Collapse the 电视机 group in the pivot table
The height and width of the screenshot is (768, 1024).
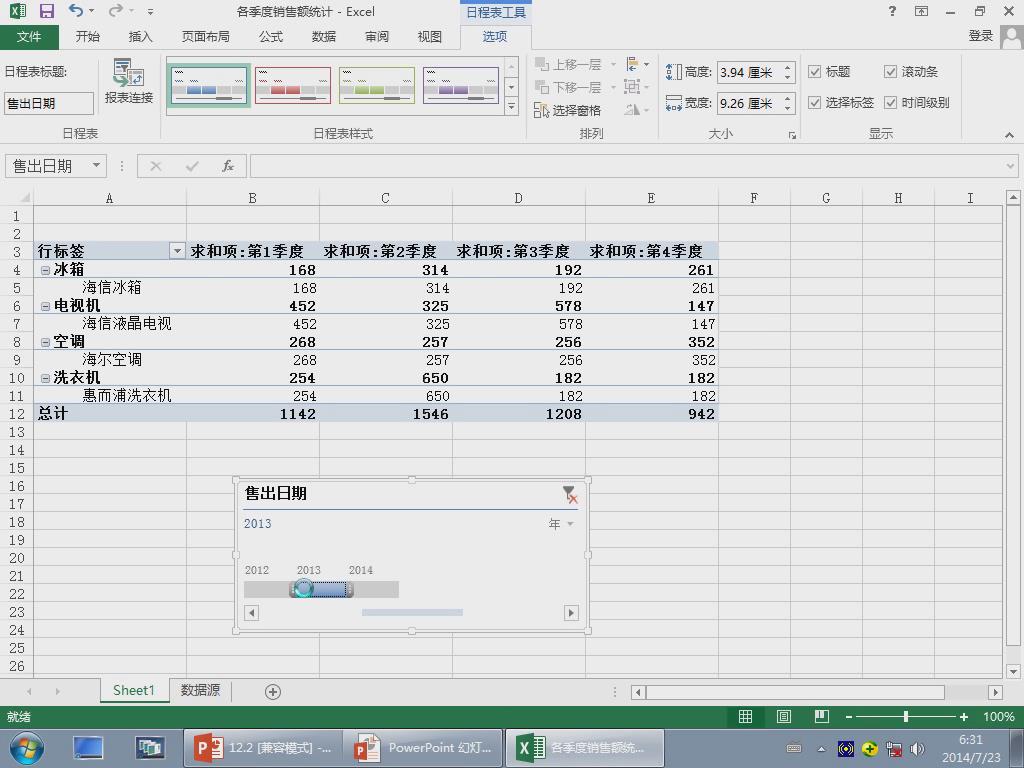(x=45, y=306)
